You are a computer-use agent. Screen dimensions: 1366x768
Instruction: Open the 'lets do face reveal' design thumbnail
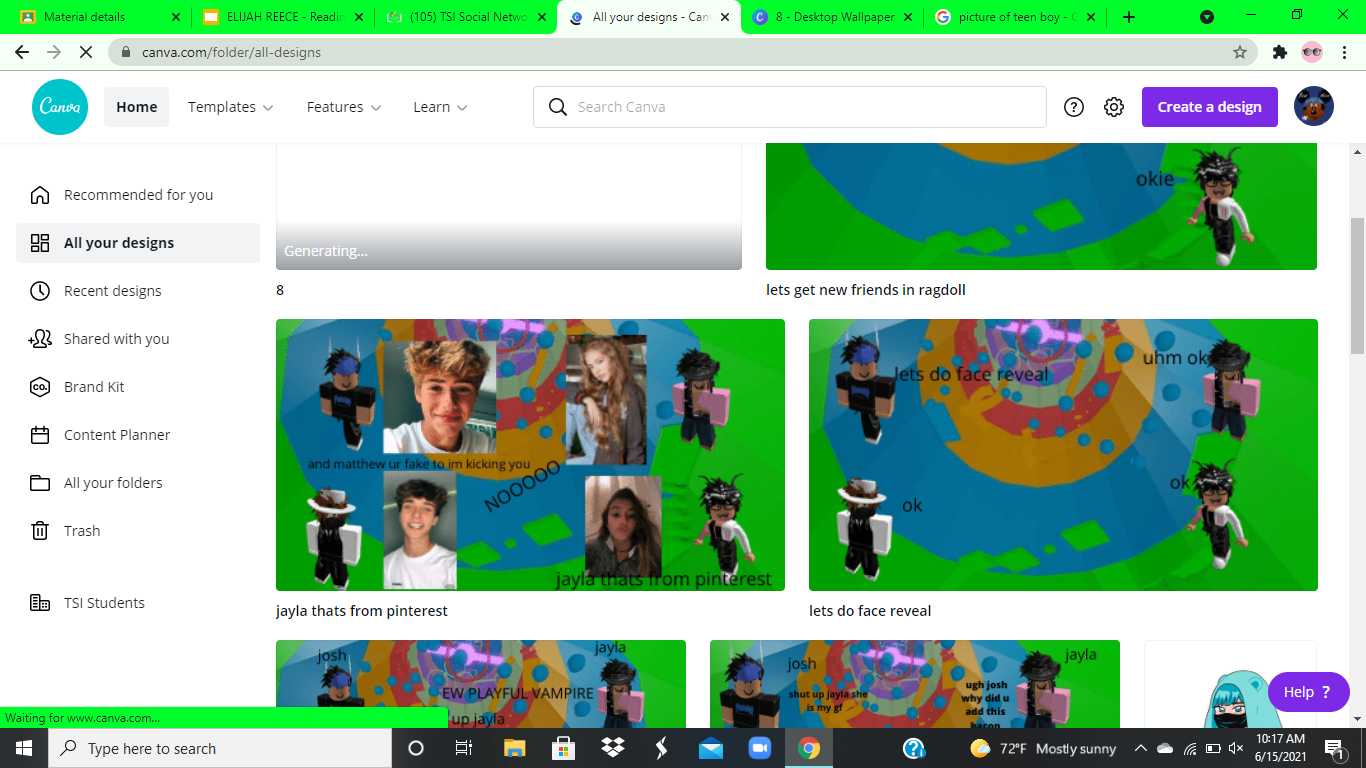pos(1063,455)
